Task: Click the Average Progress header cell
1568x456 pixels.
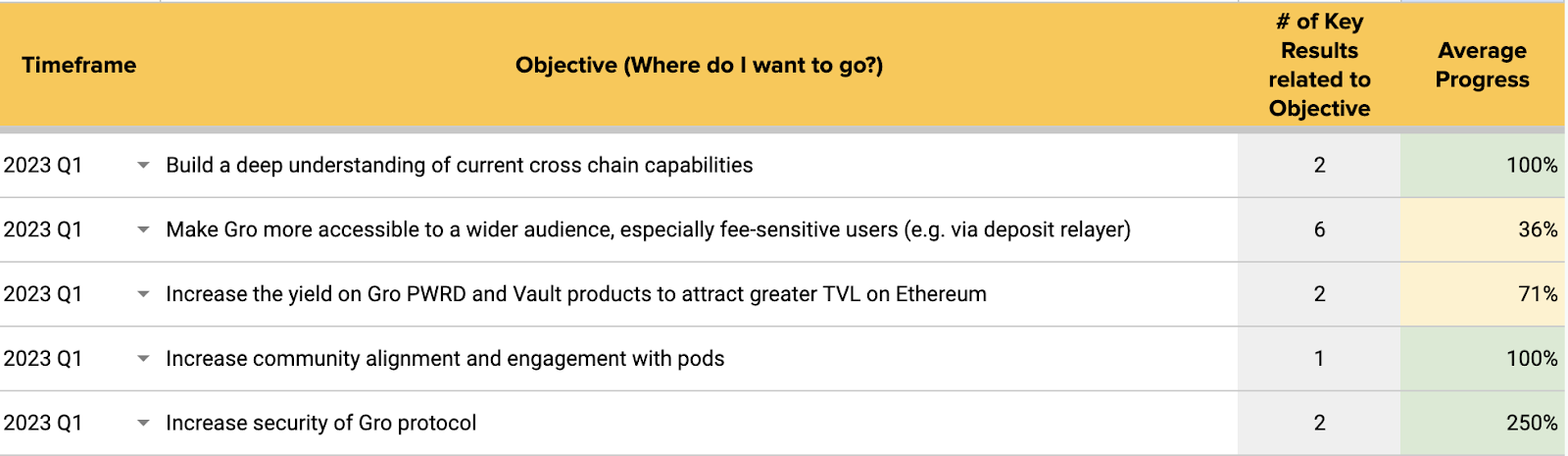Action: point(1482,65)
